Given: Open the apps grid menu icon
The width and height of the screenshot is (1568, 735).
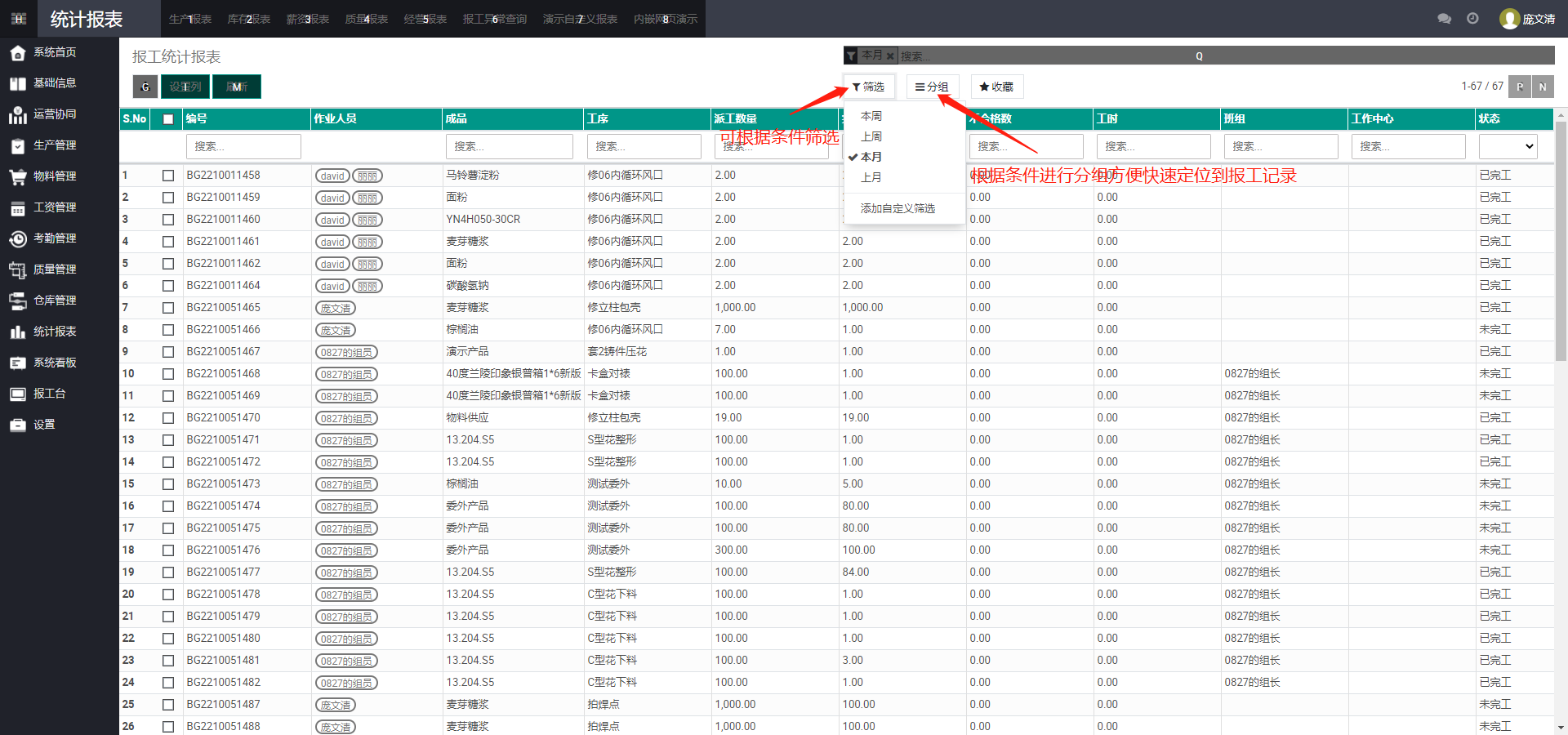Looking at the screenshot, I should 19,19.
